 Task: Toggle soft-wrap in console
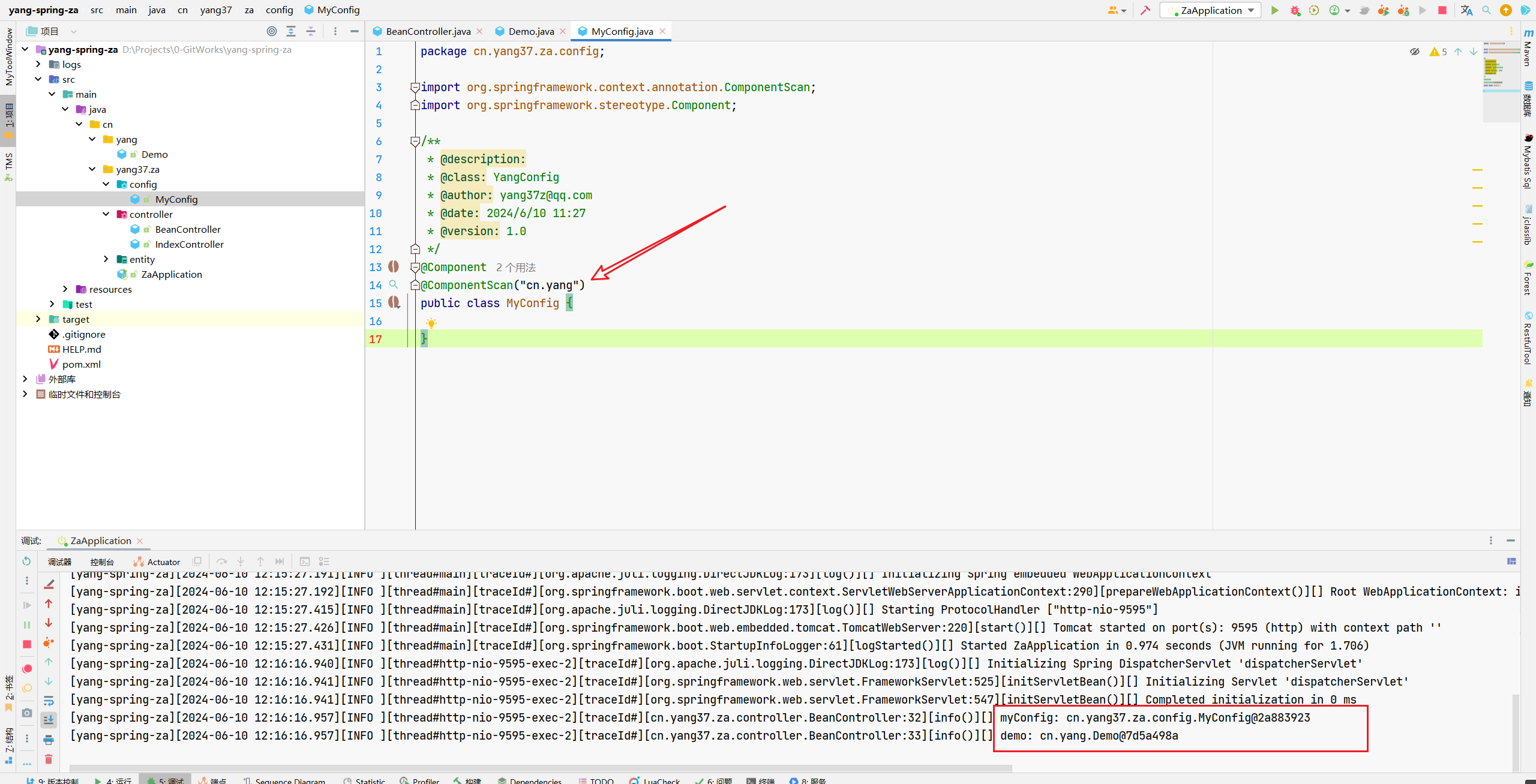(49, 701)
